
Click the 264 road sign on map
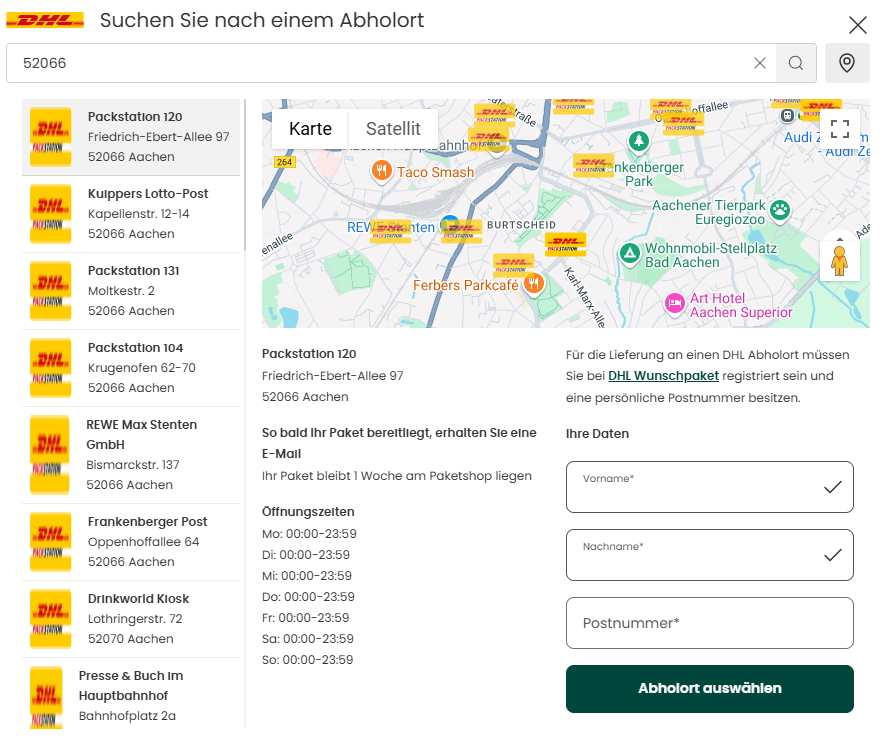(x=285, y=162)
